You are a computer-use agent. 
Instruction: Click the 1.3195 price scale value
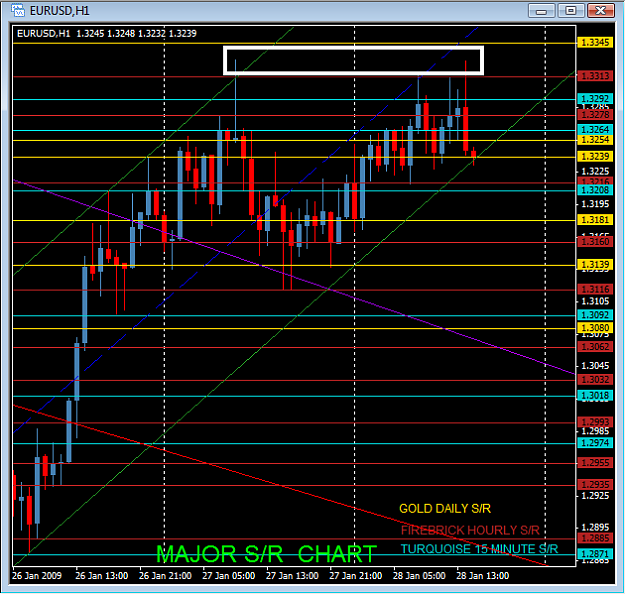[595, 204]
